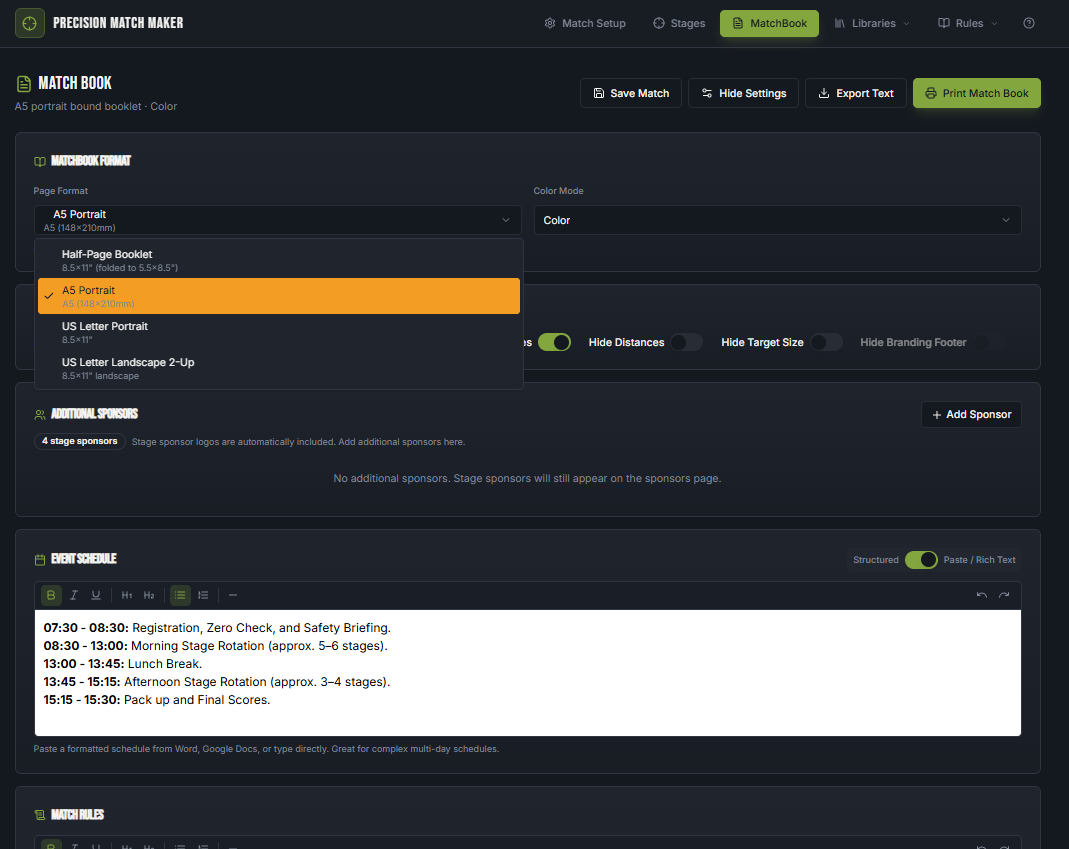Screen dimensions: 1069x849
Task: Toggle the Hide Branding Footer switch
Action: 989,342
